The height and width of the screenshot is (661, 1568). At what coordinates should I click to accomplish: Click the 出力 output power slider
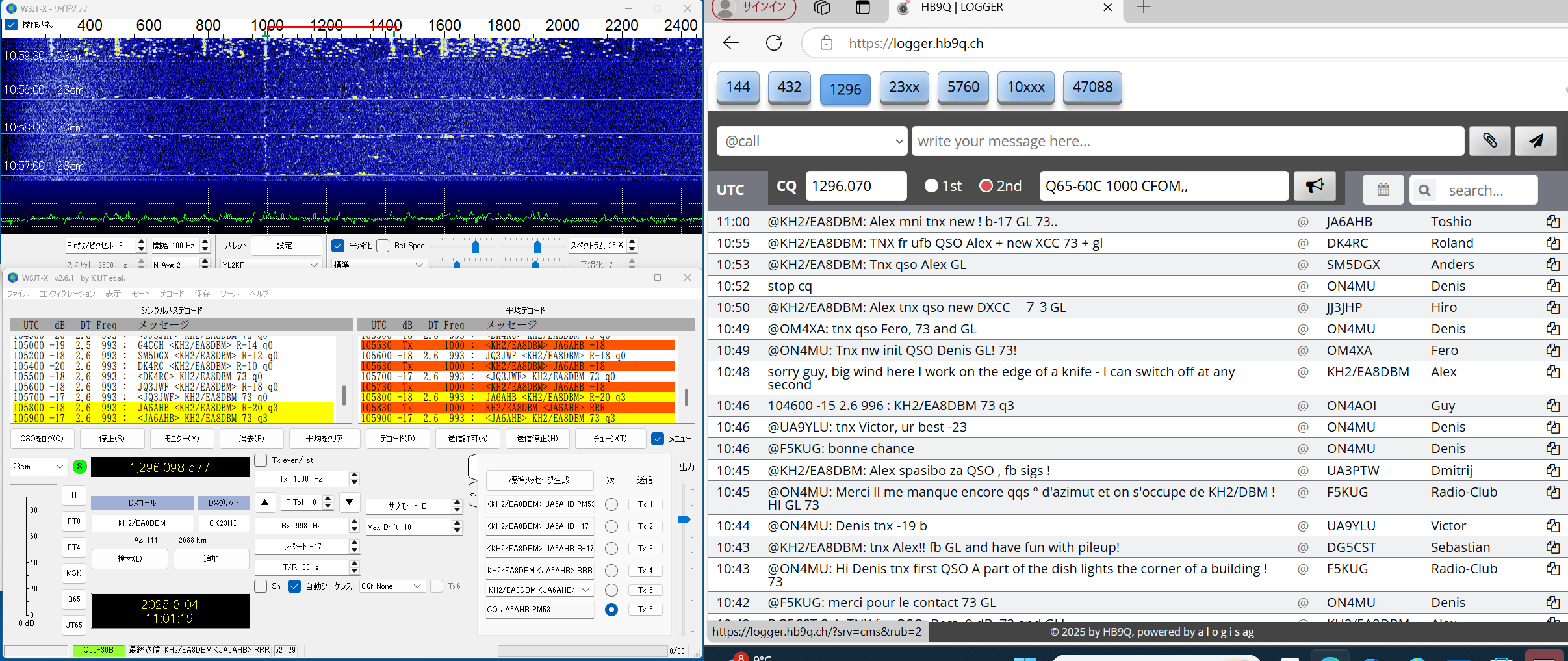click(684, 519)
